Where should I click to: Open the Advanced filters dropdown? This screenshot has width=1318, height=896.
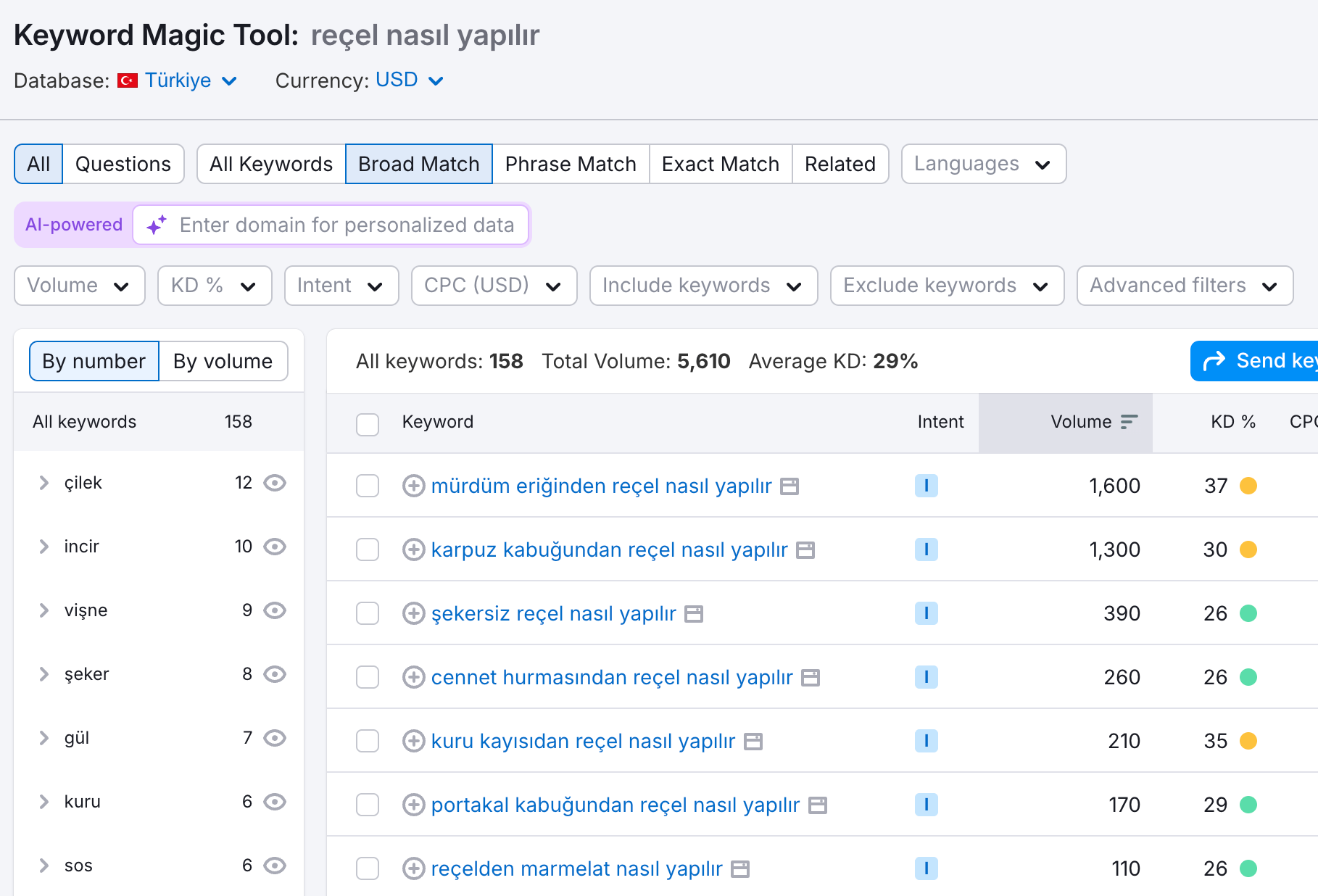coord(1184,286)
